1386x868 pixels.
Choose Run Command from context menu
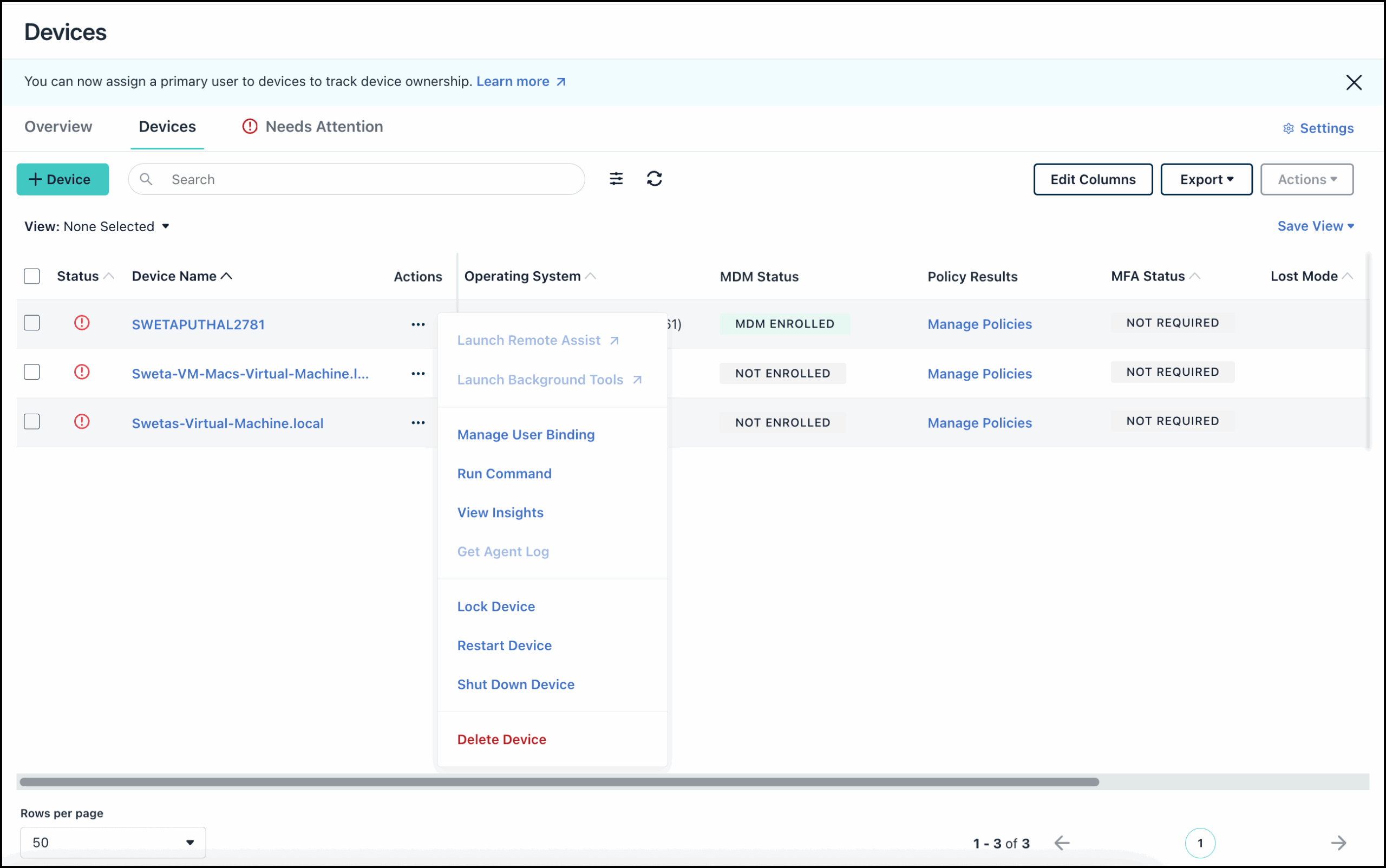coord(504,474)
